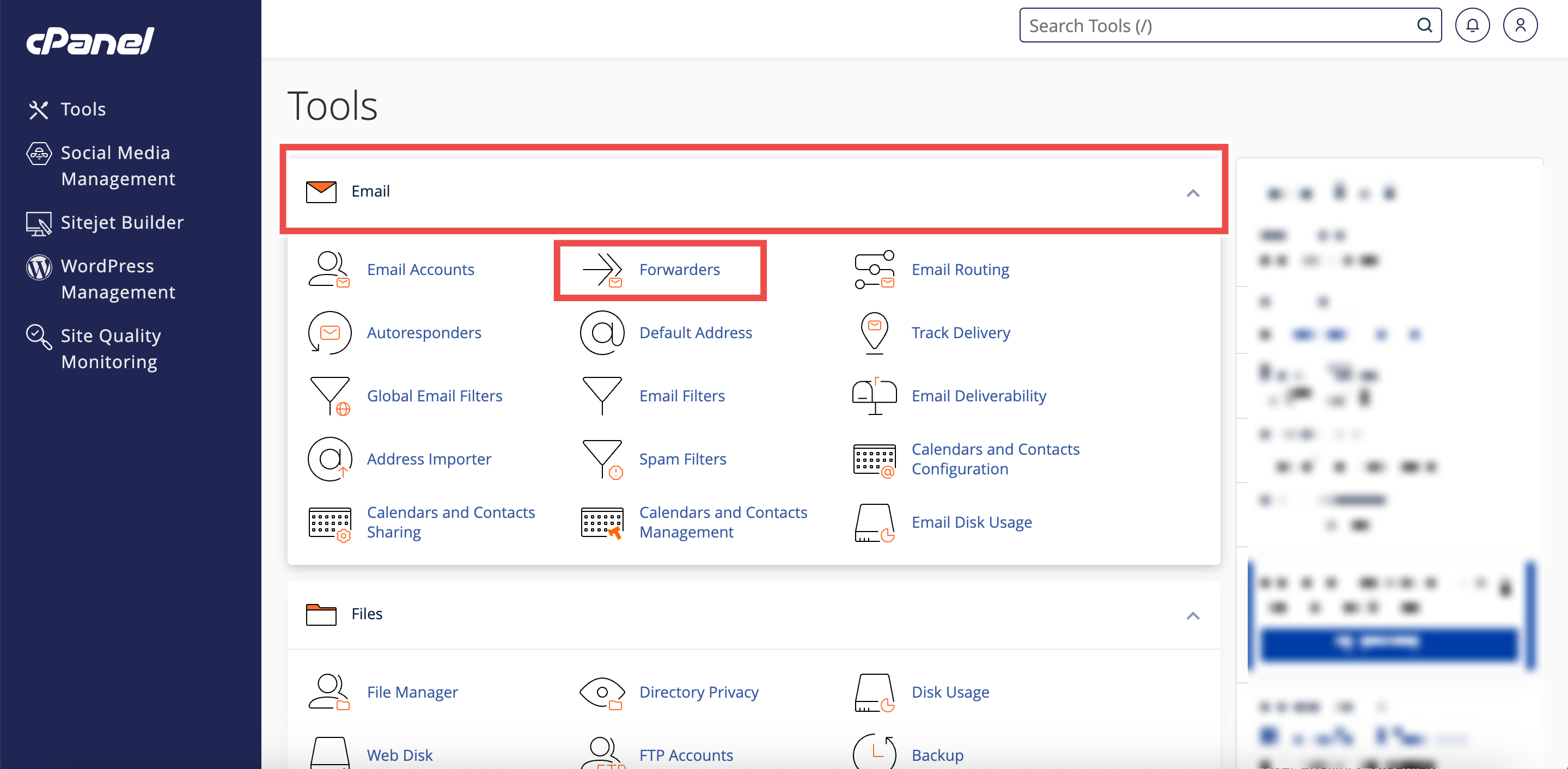Click the Address Importer icon

[330, 459]
